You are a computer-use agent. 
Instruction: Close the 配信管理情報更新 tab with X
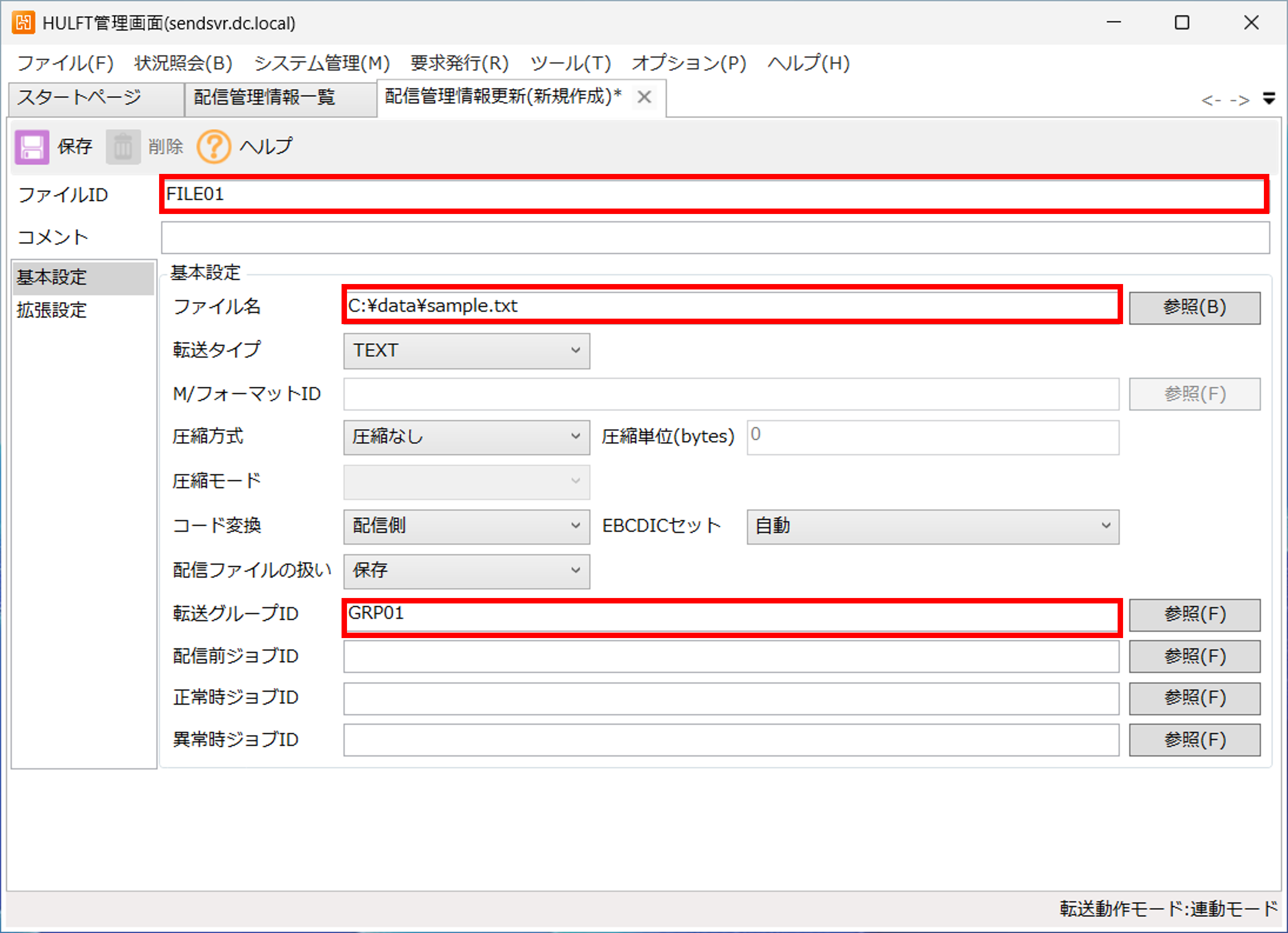coord(643,97)
